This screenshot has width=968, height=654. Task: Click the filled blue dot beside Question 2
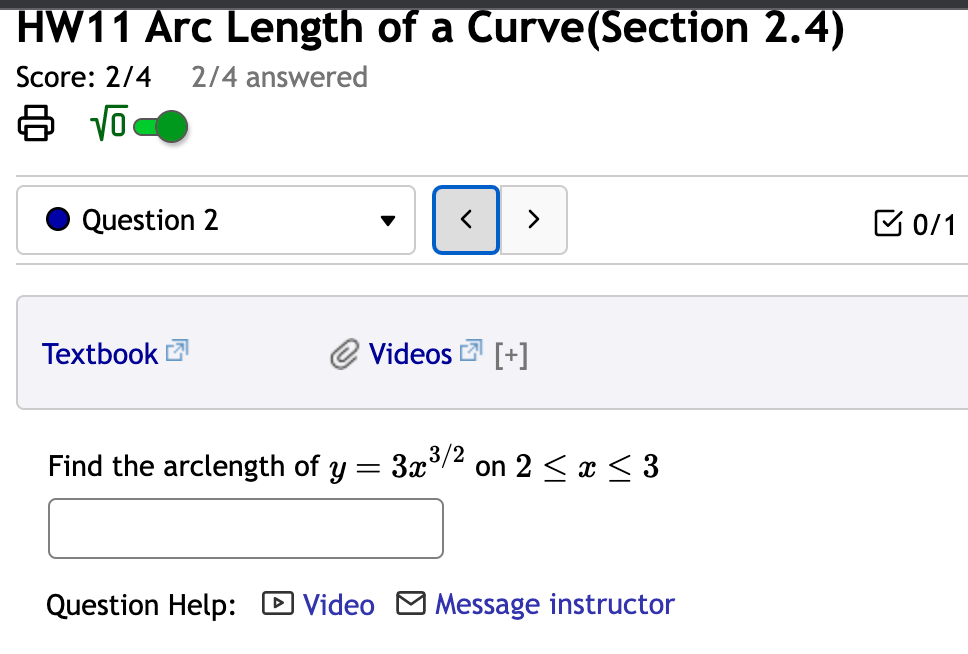coord(59,219)
